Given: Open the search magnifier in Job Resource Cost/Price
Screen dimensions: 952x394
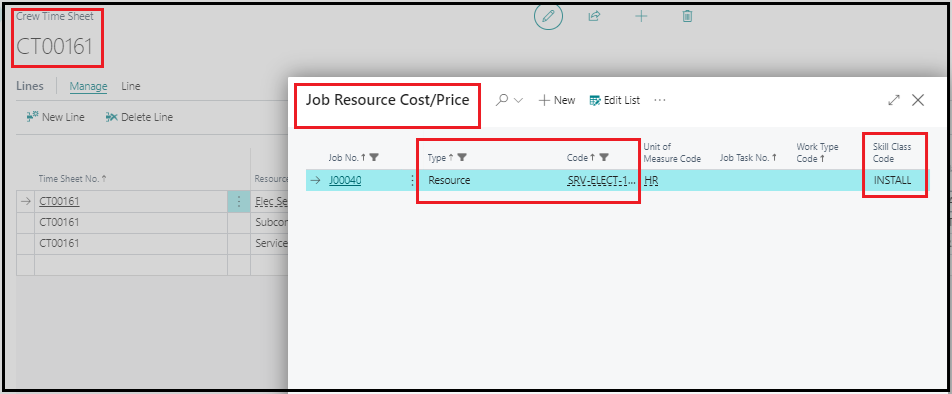Looking at the screenshot, I should 502,100.
